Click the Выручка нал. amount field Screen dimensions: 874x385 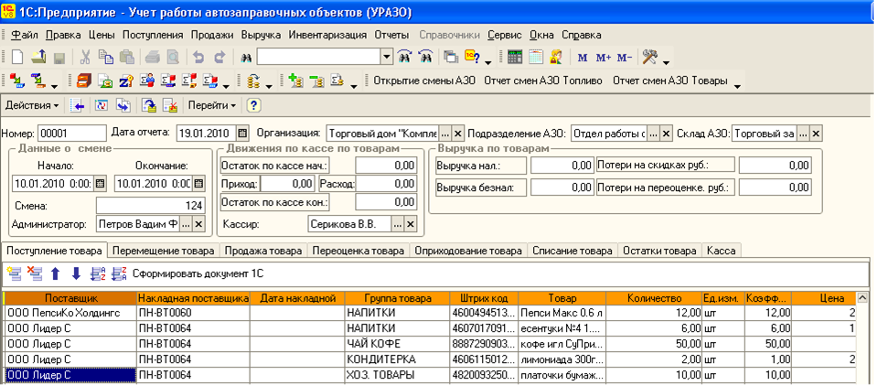562,165
